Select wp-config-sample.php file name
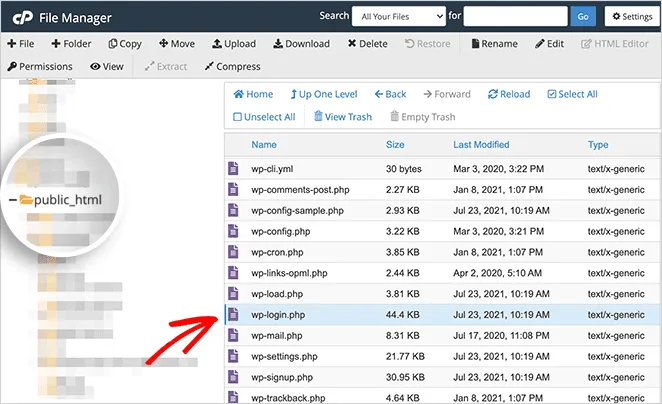Viewport: 662px width, 404px height. pos(297,211)
